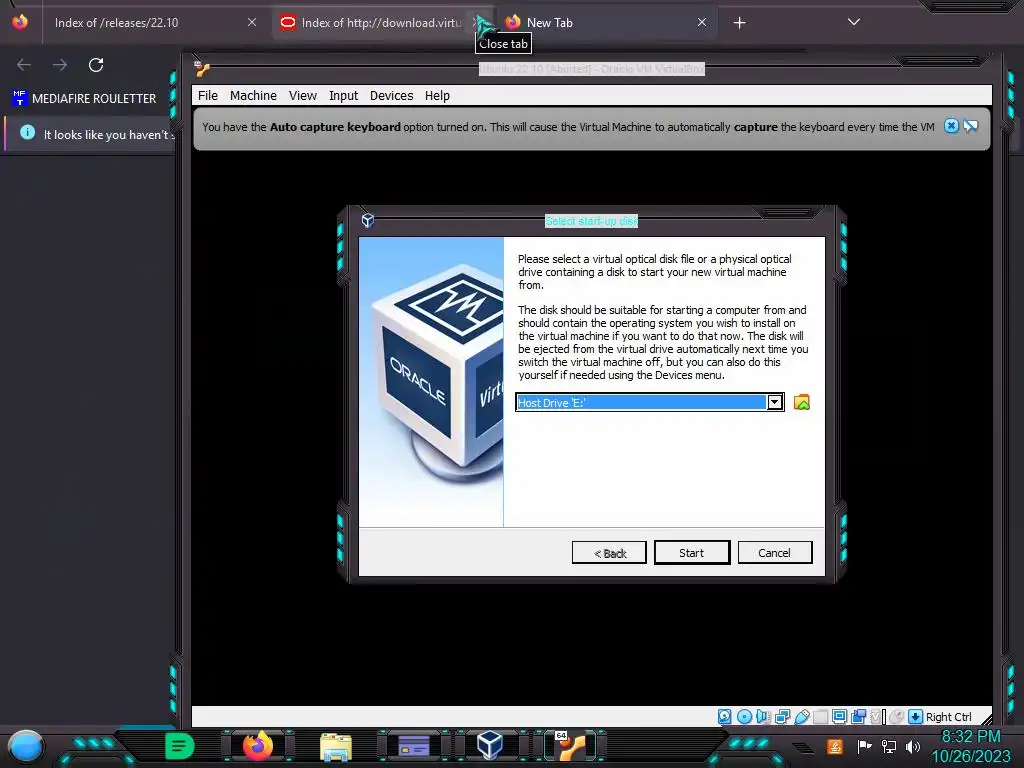This screenshot has height=768, width=1024.
Task: Open the Help menu in VirtualBox
Action: 437,95
